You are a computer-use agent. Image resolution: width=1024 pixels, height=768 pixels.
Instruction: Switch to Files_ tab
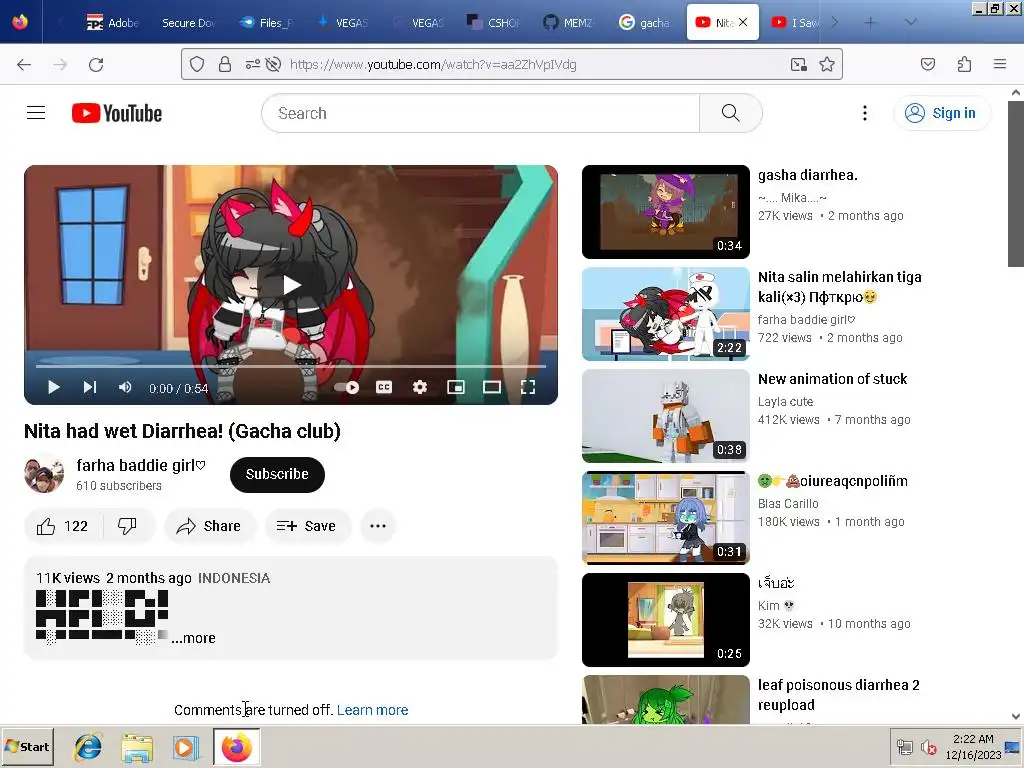tap(265, 23)
